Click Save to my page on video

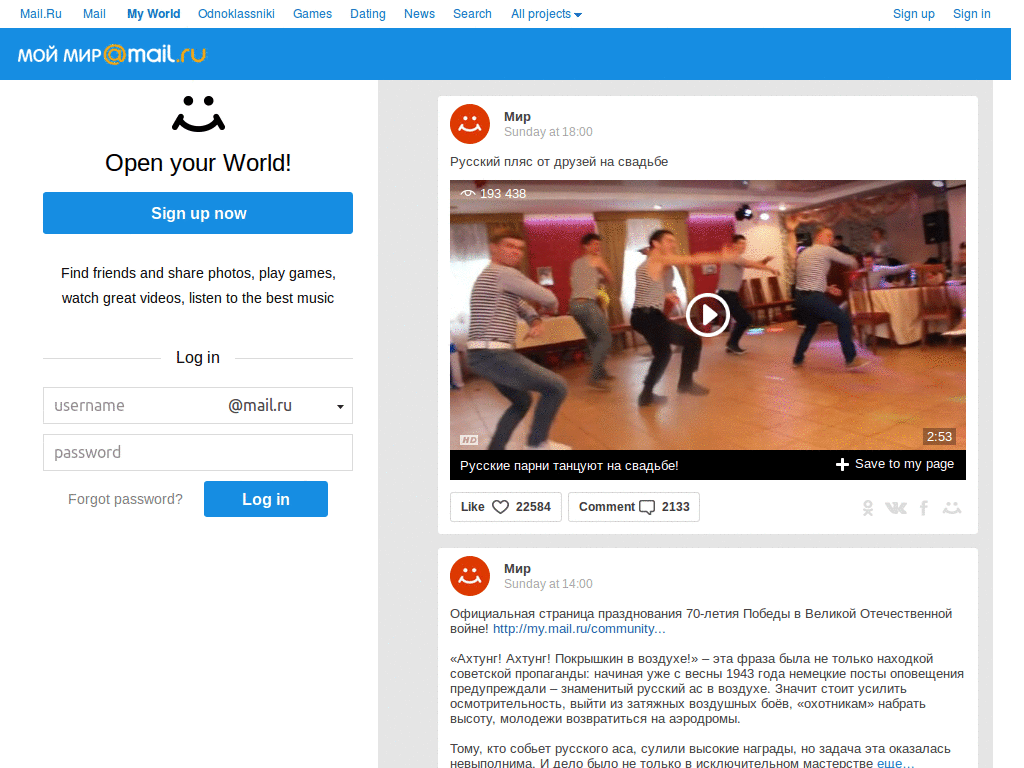[x=895, y=464]
